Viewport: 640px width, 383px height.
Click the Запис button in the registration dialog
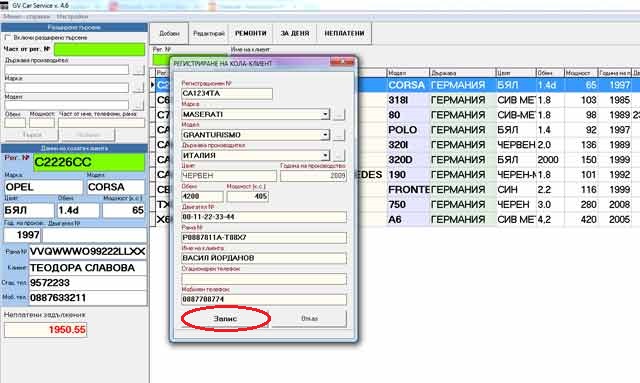coord(225,318)
